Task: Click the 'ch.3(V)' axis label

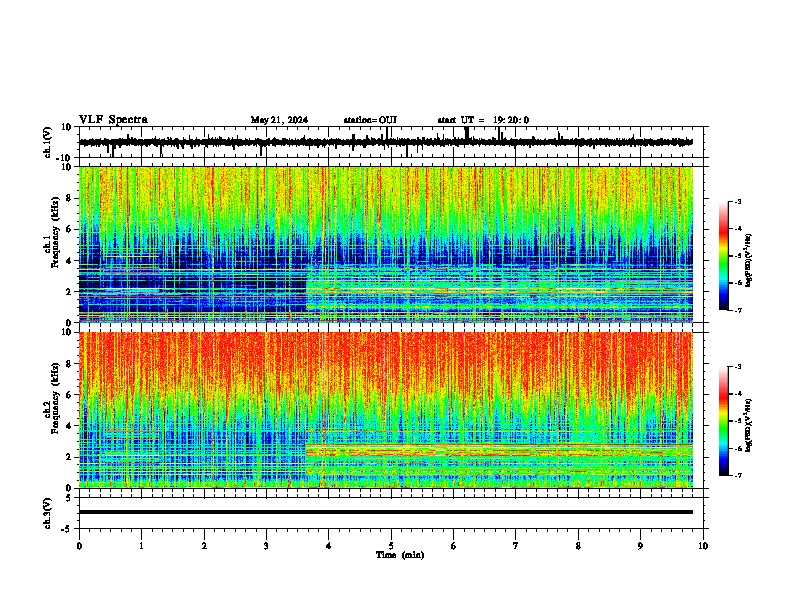Action: [48, 513]
